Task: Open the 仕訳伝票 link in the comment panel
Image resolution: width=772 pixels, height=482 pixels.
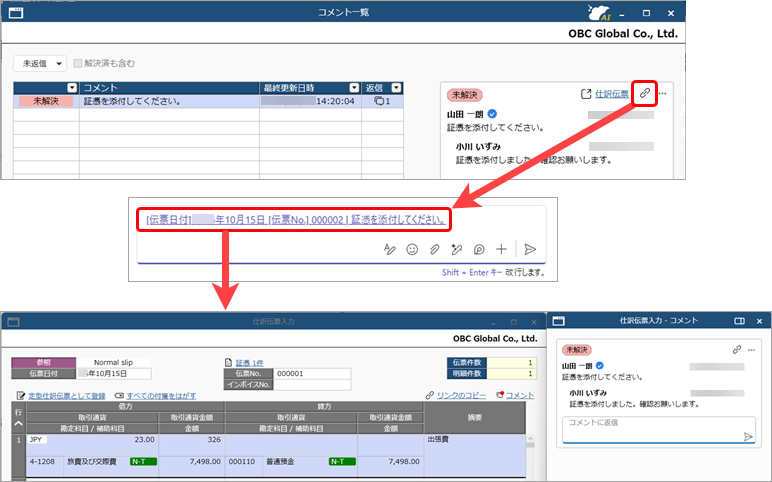Action: 611,94
